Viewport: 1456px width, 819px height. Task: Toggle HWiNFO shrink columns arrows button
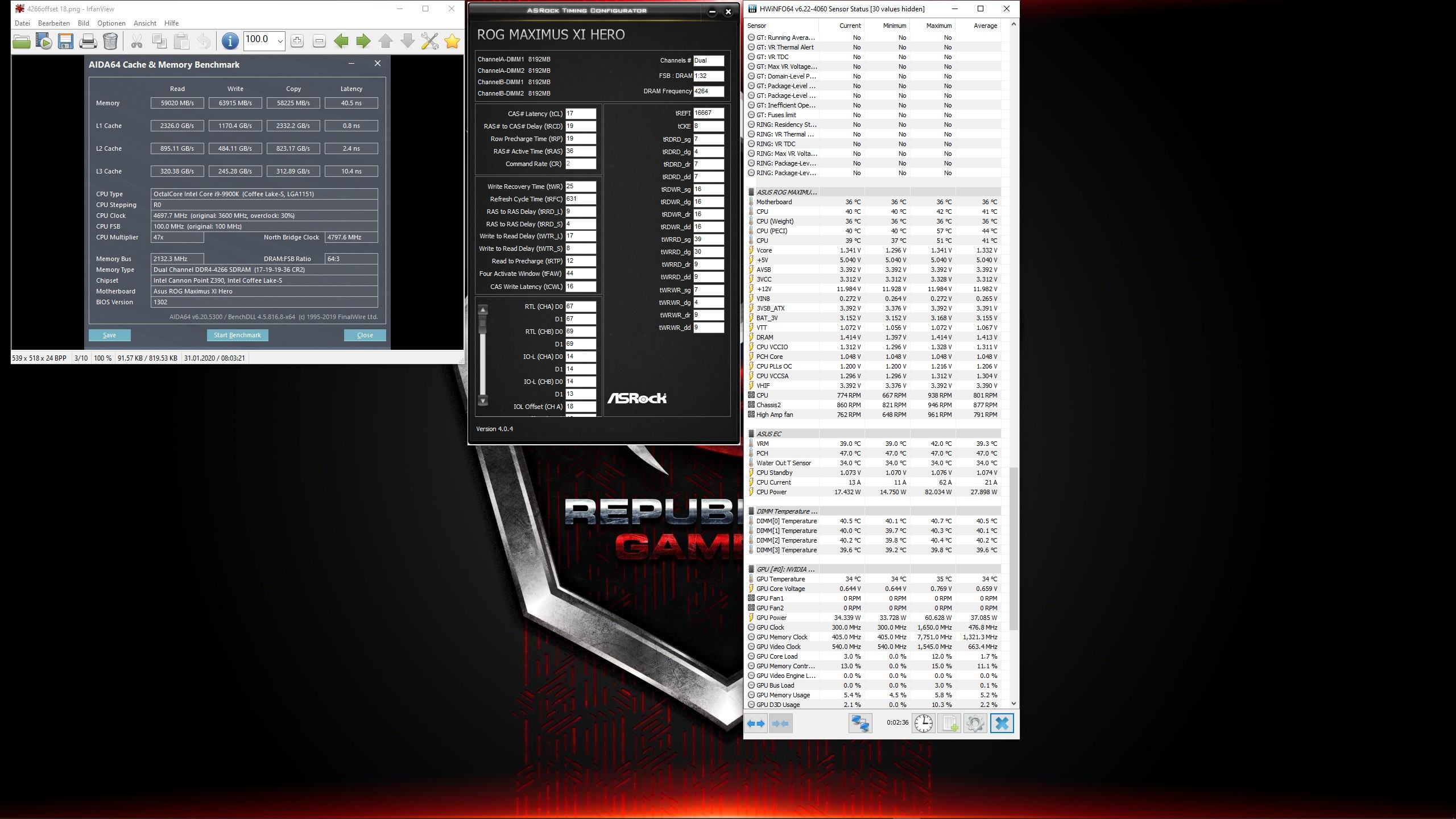coord(781,723)
